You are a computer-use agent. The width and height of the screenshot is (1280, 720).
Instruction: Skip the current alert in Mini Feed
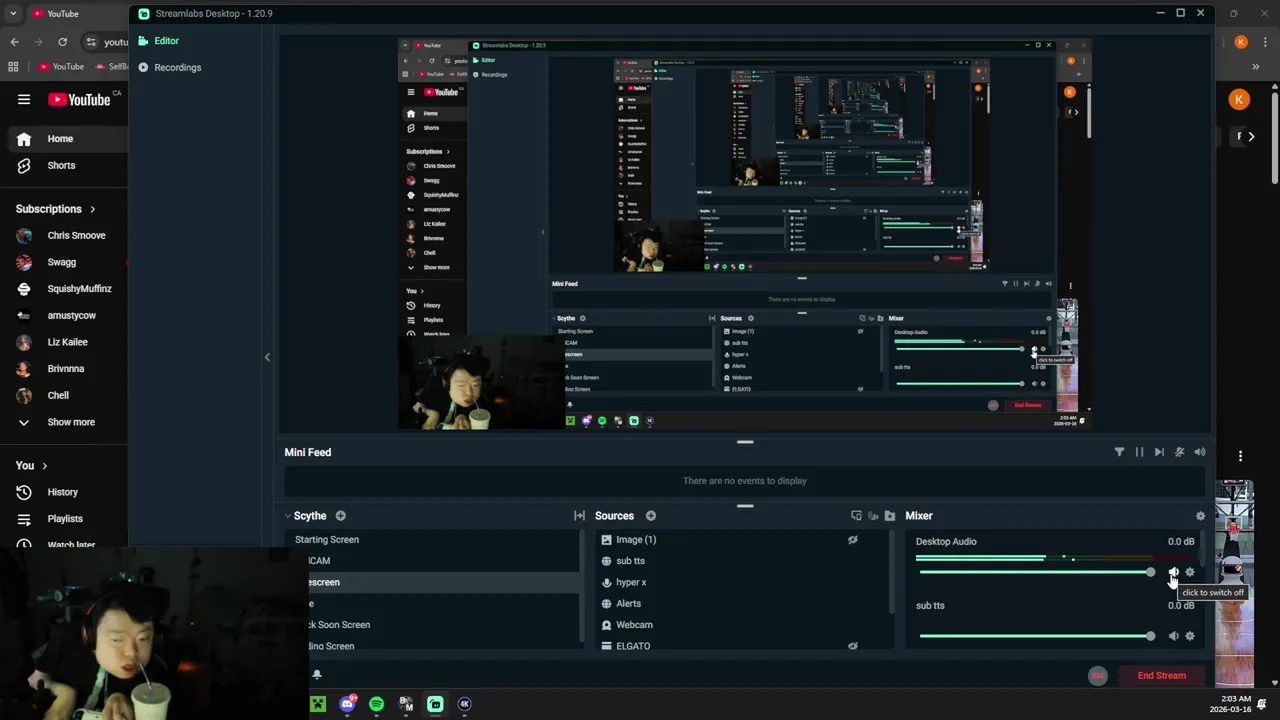1159,452
